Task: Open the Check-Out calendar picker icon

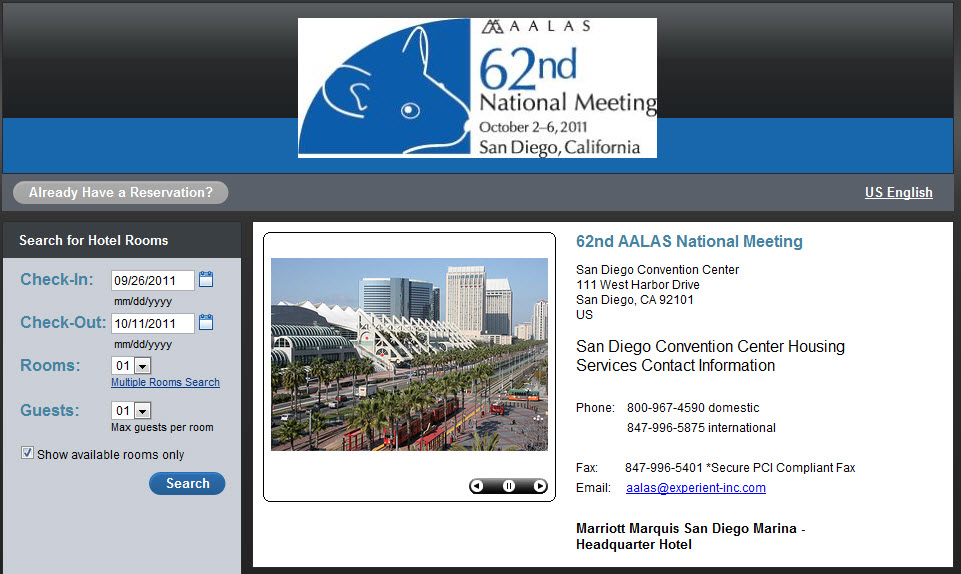Action: click(x=206, y=323)
